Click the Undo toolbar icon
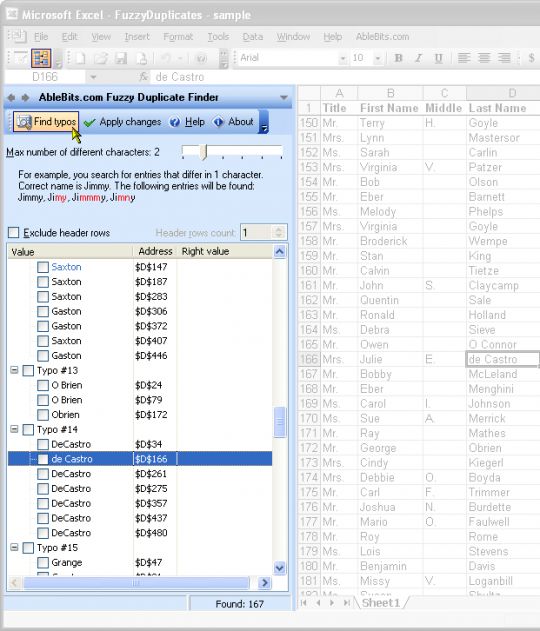Viewport: 540px width, 631px height. click(x=165, y=58)
